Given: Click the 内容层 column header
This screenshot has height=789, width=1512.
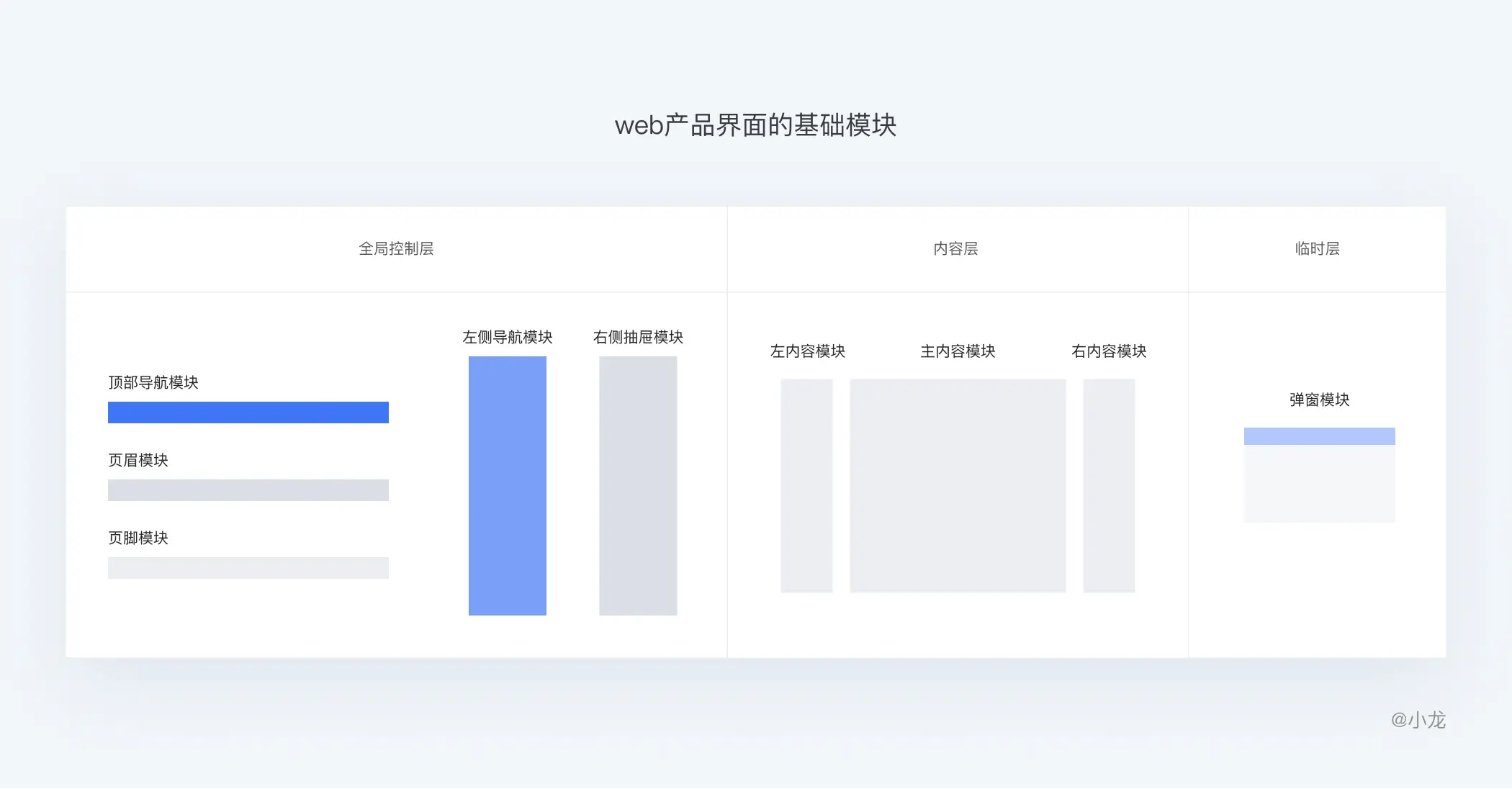Looking at the screenshot, I should 955,249.
